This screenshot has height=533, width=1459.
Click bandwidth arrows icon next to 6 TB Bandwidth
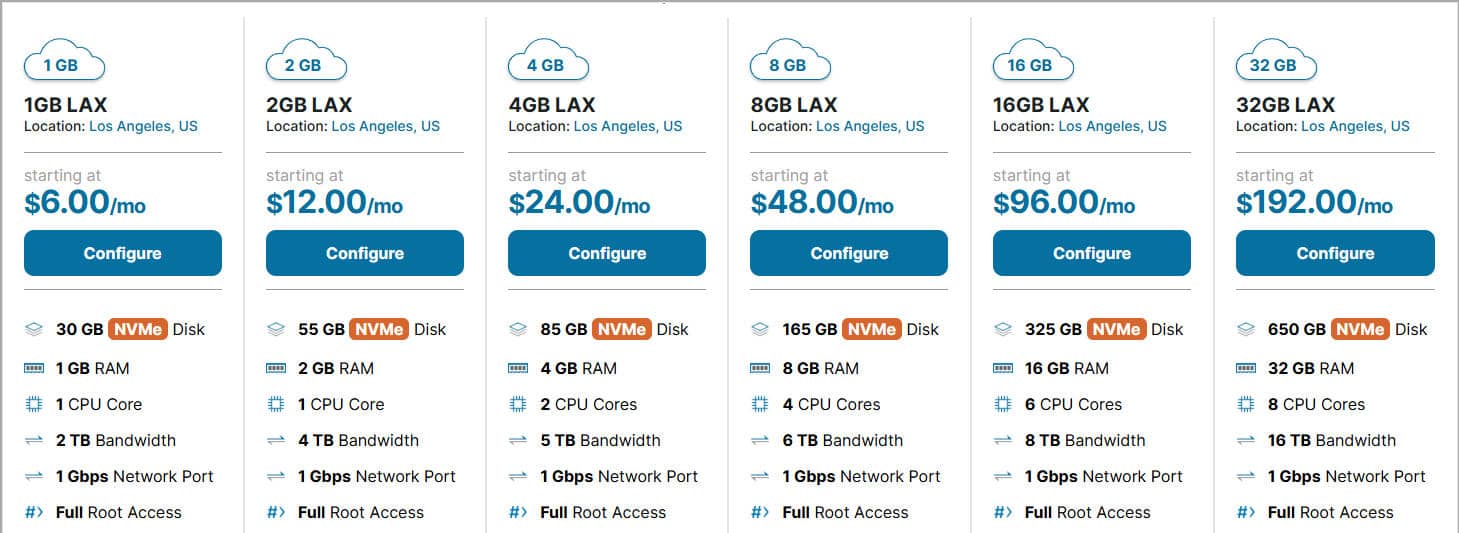[760, 440]
